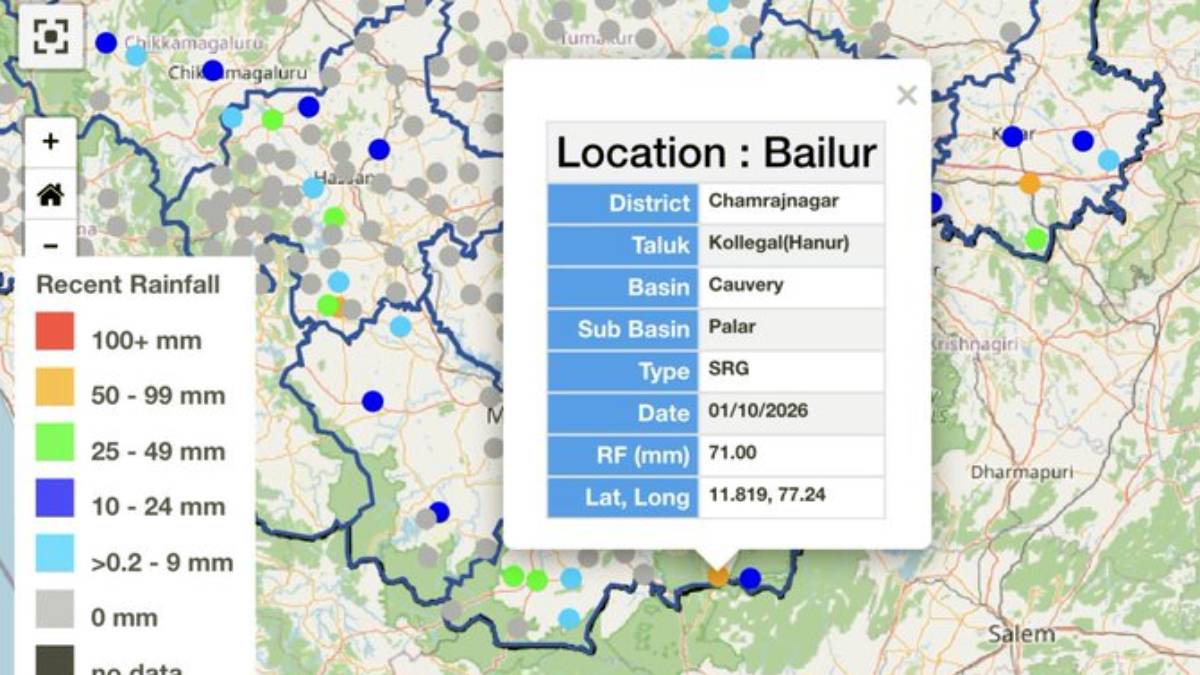Click the red 100+ mm legend swatch
Image resolution: width=1200 pixels, height=675 pixels.
55,331
